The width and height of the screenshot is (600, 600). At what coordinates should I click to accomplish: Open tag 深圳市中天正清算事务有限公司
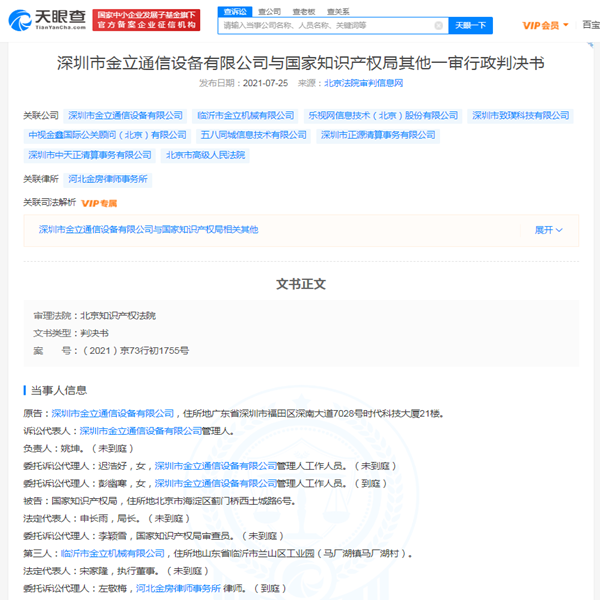pyautogui.click(x=90, y=155)
